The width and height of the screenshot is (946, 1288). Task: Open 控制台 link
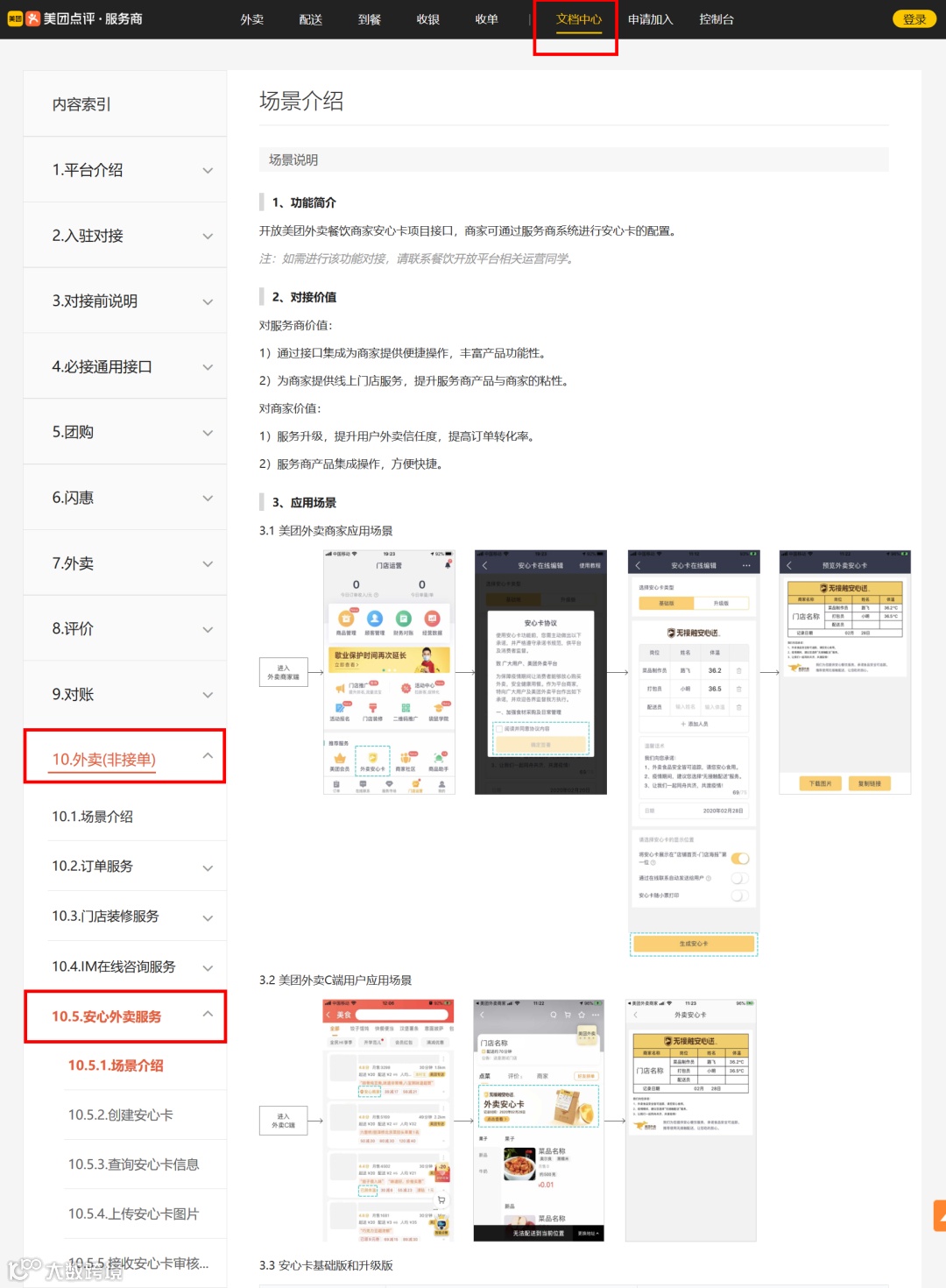pos(717,19)
